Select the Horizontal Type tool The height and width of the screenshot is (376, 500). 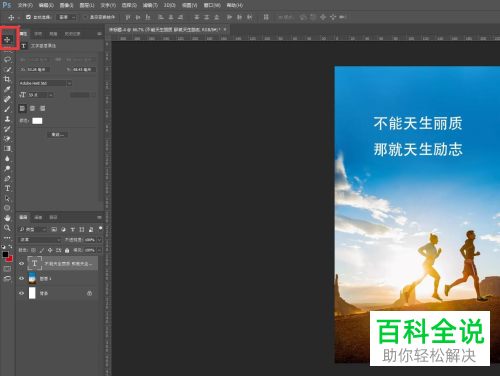pos(7,188)
